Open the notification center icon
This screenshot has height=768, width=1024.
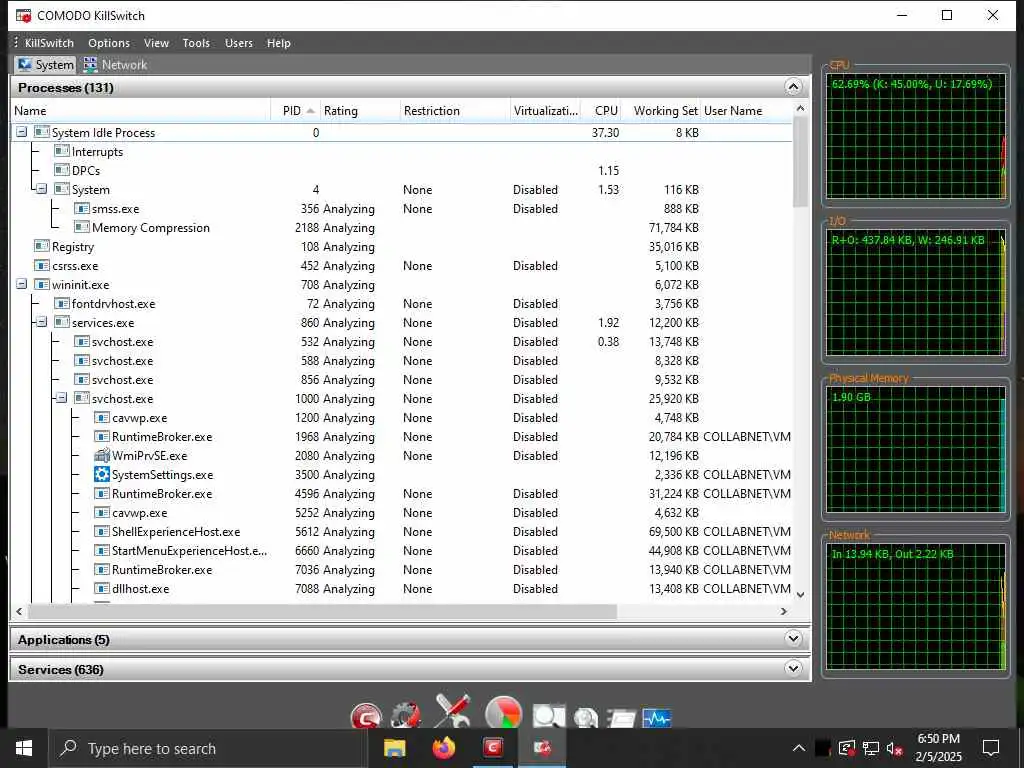(x=991, y=748)
